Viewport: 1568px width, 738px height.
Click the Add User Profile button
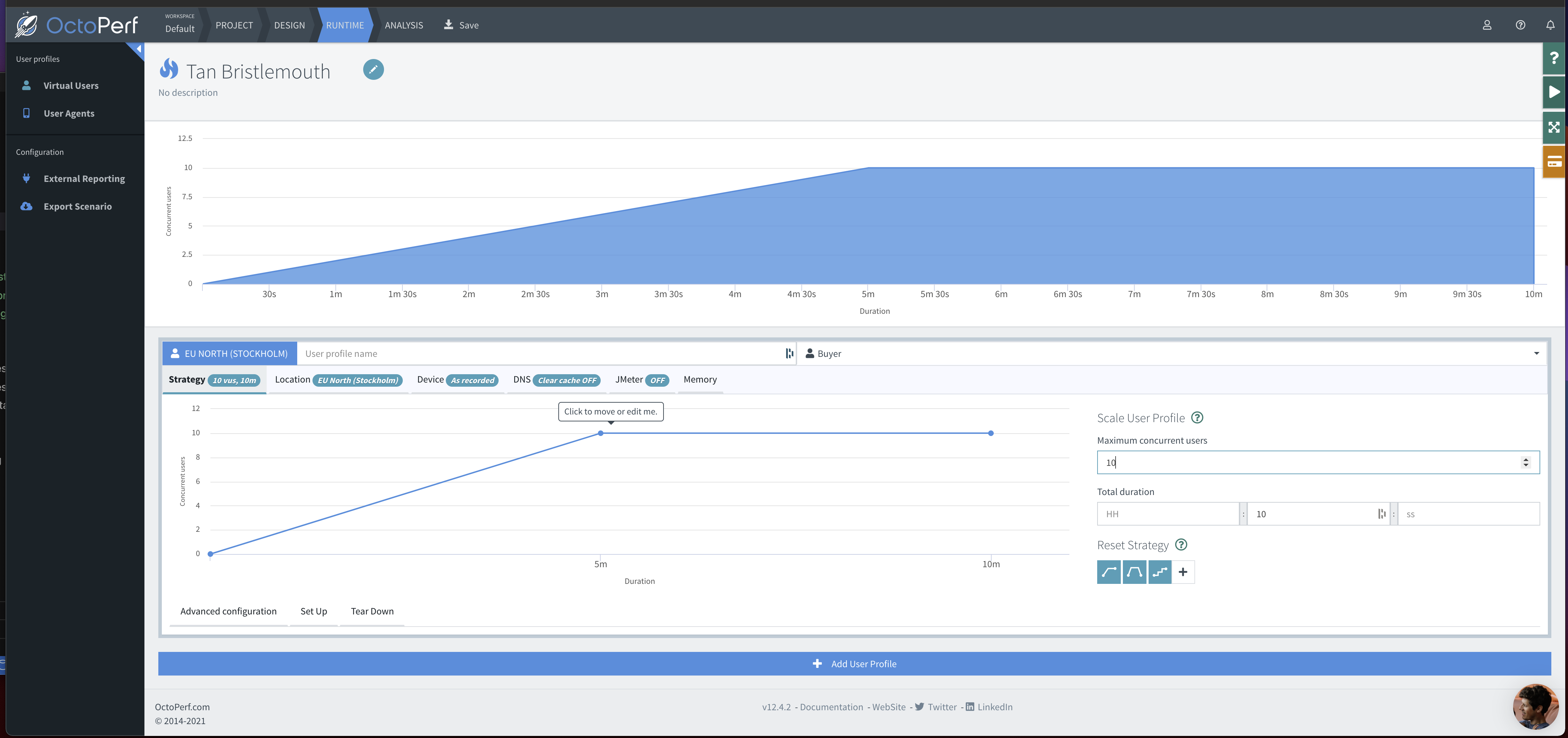[854, 664]
